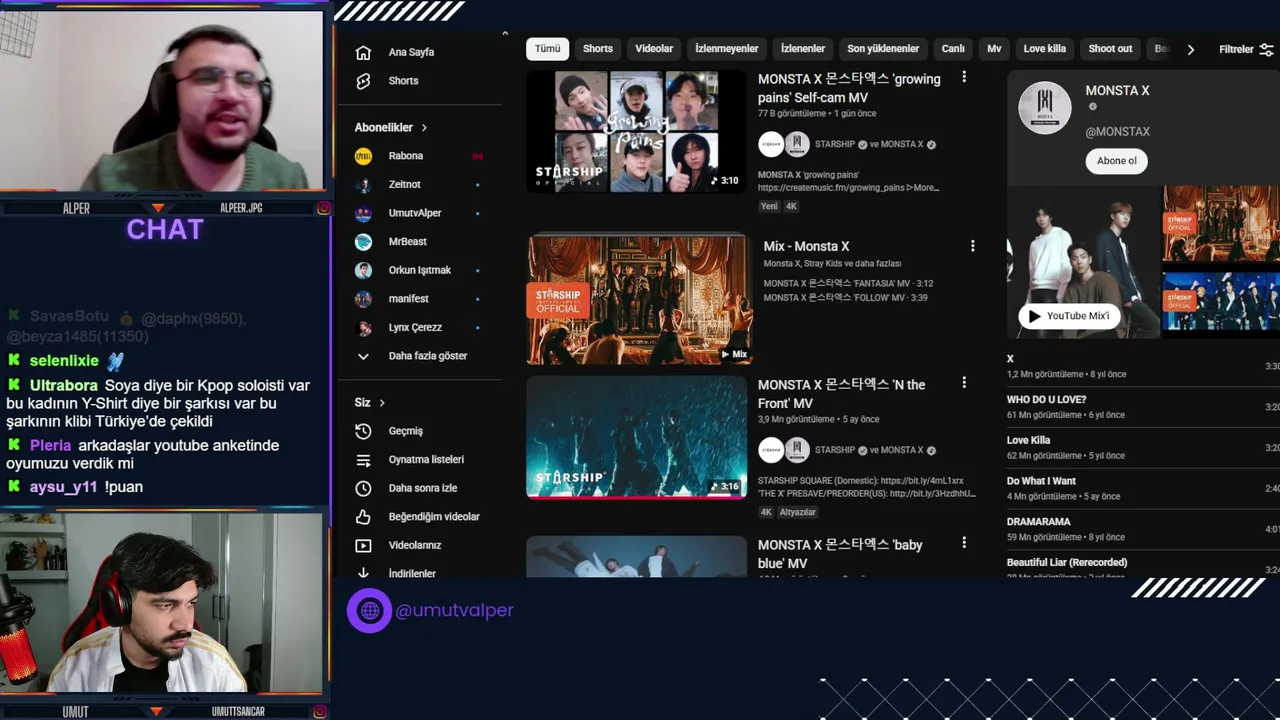Select the Shorts filter chip
The width and height of the screenshot is (1280, 720).
click(598, 49)
